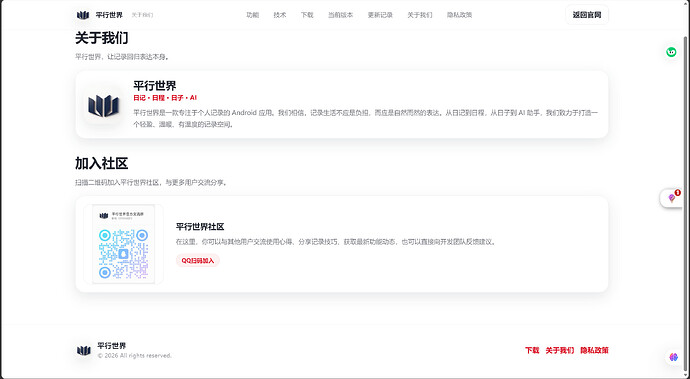Click the large book app icon in card
The width and height of the screenshot is (690, 379).
(x=103, y=105)
